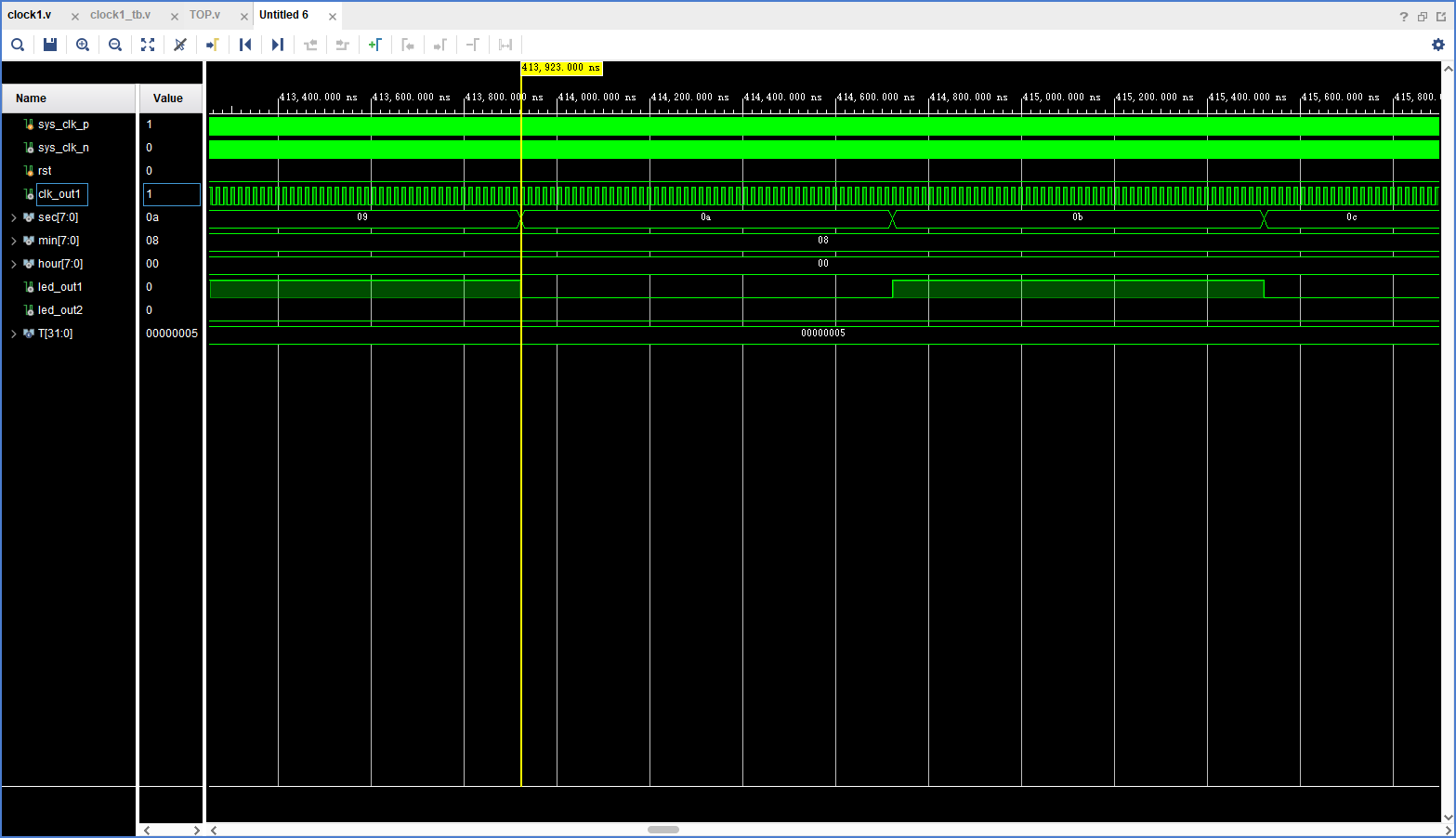Screen dimensions: 1456x838
Task: Click the Value column header
Action: coord(171,98)
